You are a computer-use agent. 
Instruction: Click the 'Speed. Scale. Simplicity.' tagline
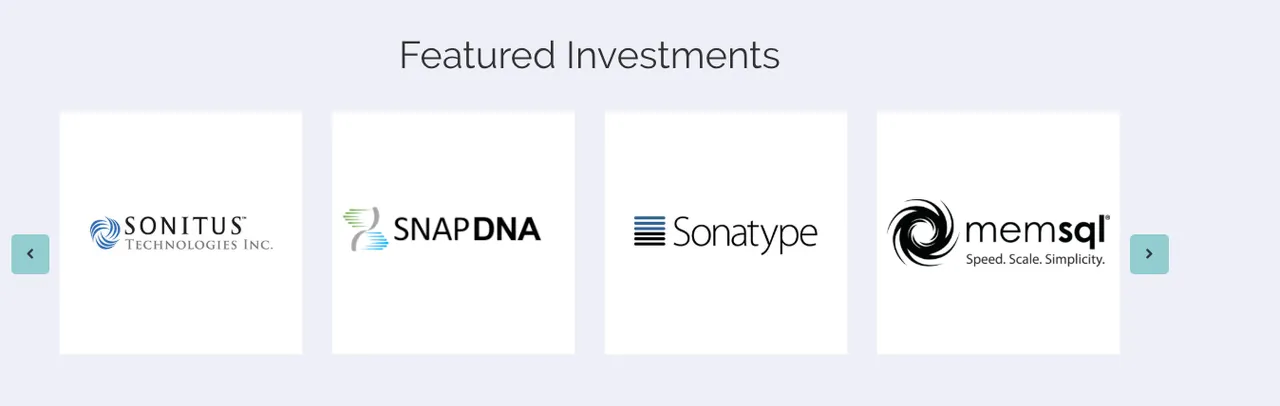click(x=1035, y=259)
